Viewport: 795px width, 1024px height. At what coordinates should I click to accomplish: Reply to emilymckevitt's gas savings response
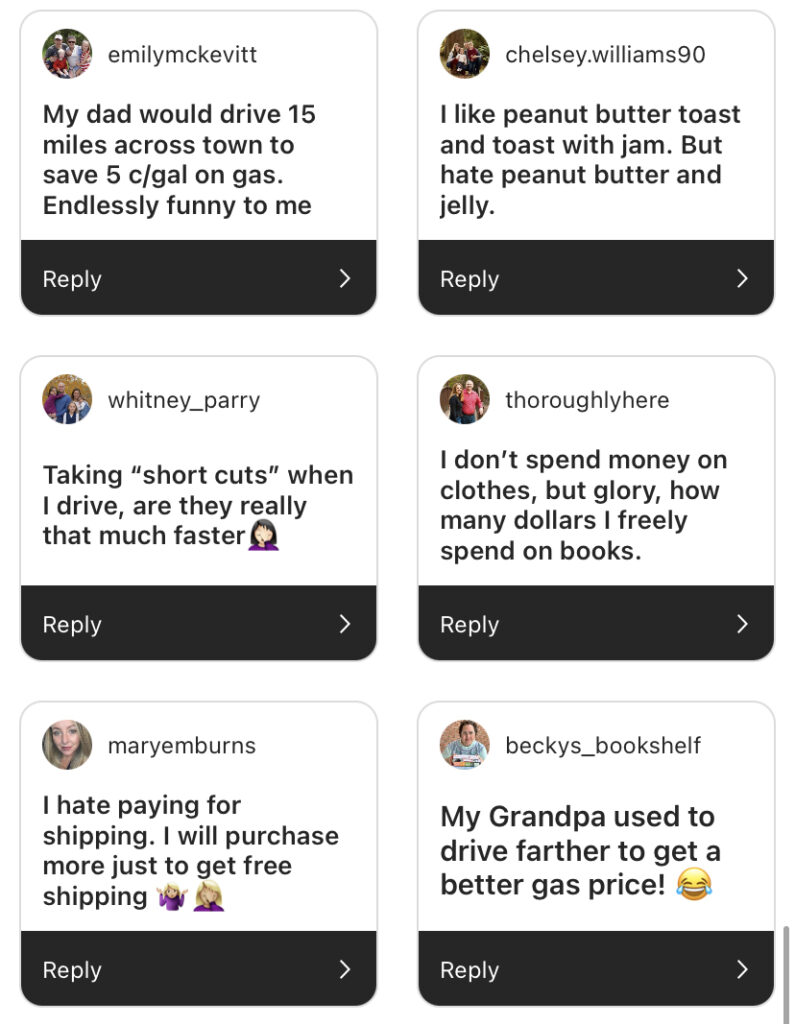(x=72, y=279)
